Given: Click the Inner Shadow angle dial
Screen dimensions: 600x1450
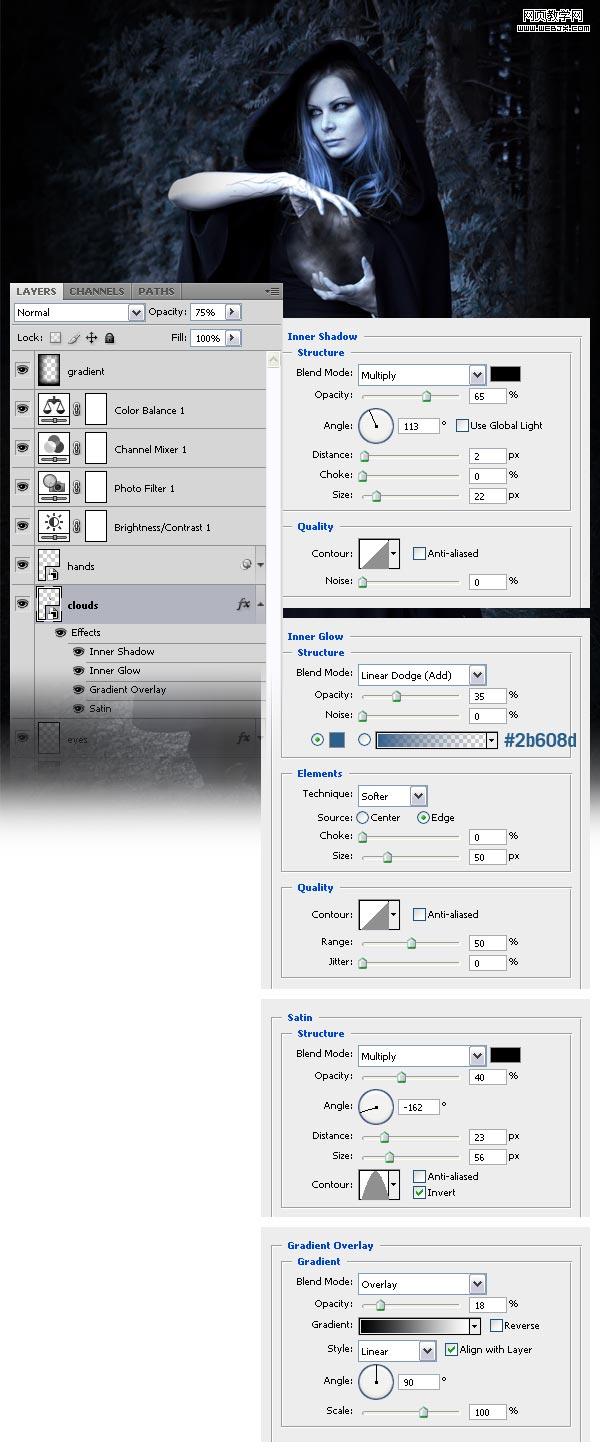Looking at the screenshot, I should [376, 426].
